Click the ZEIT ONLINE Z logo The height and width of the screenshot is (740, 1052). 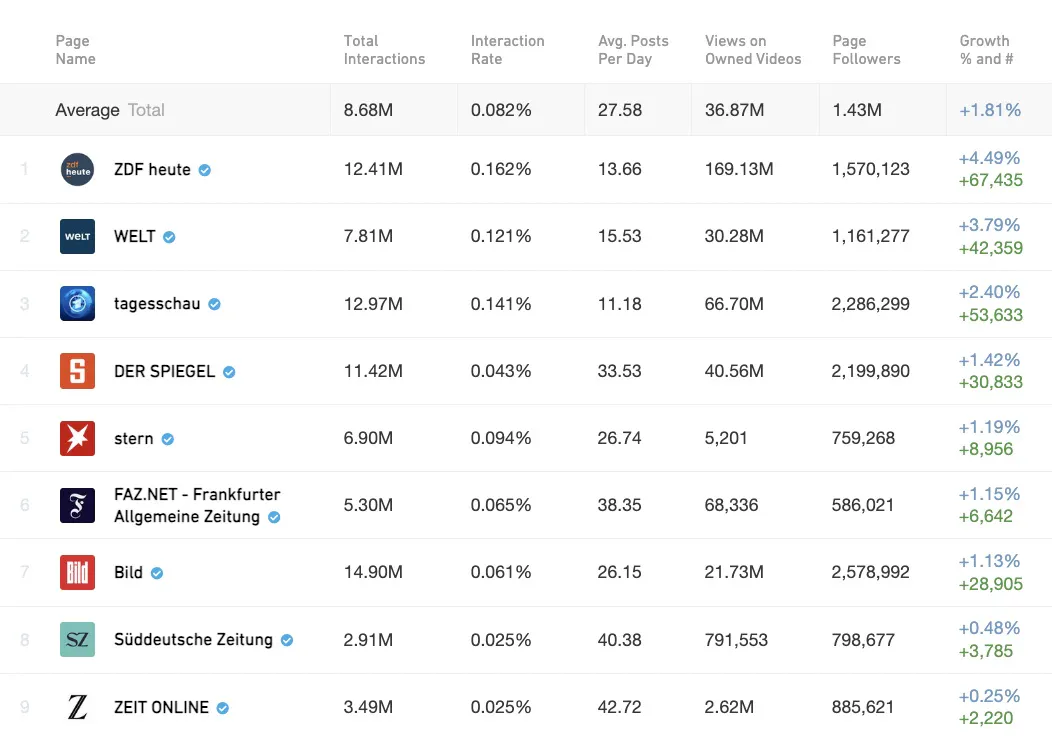pos(77,707)
